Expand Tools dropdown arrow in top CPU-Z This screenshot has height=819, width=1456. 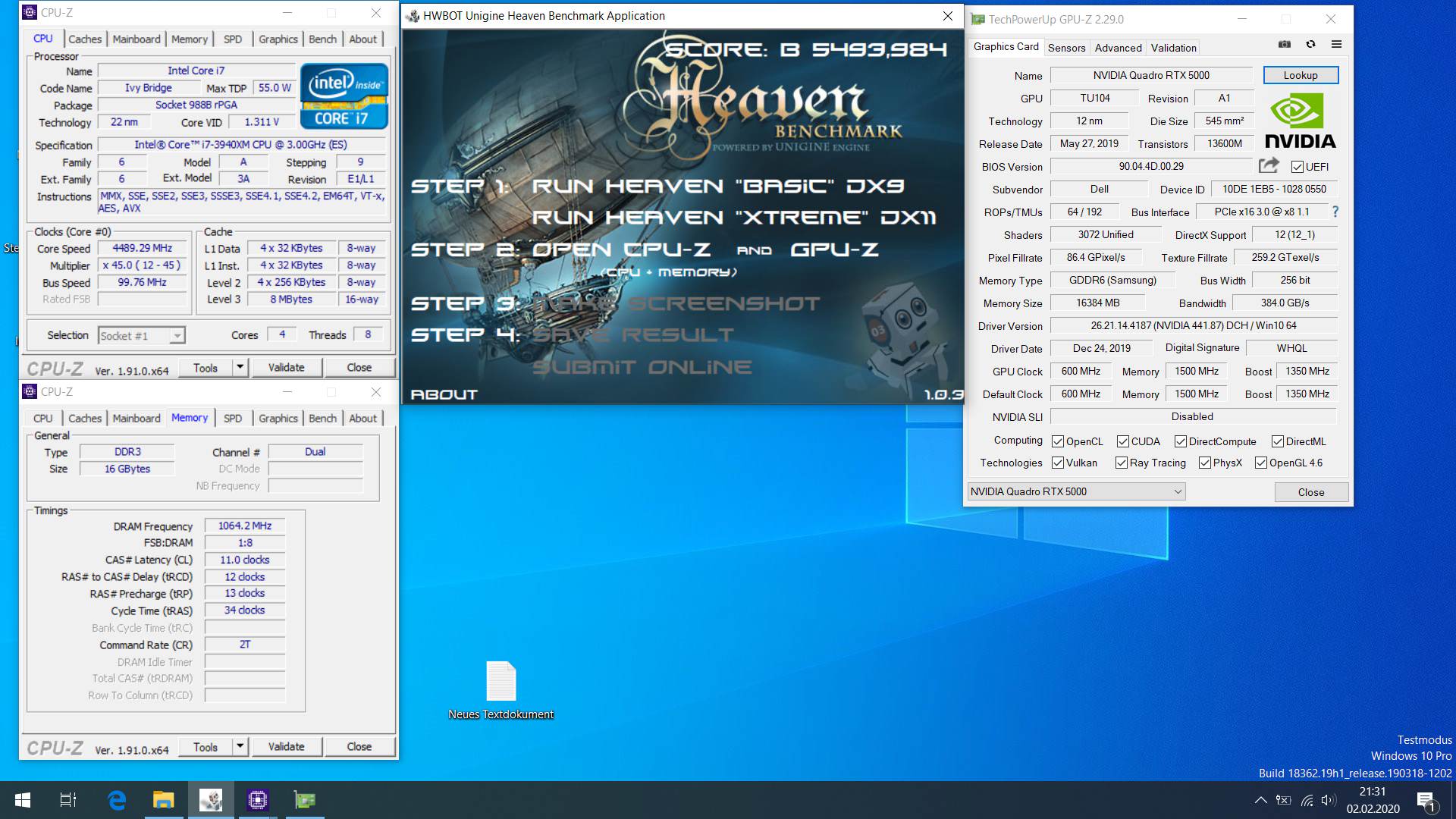[240, 367]
